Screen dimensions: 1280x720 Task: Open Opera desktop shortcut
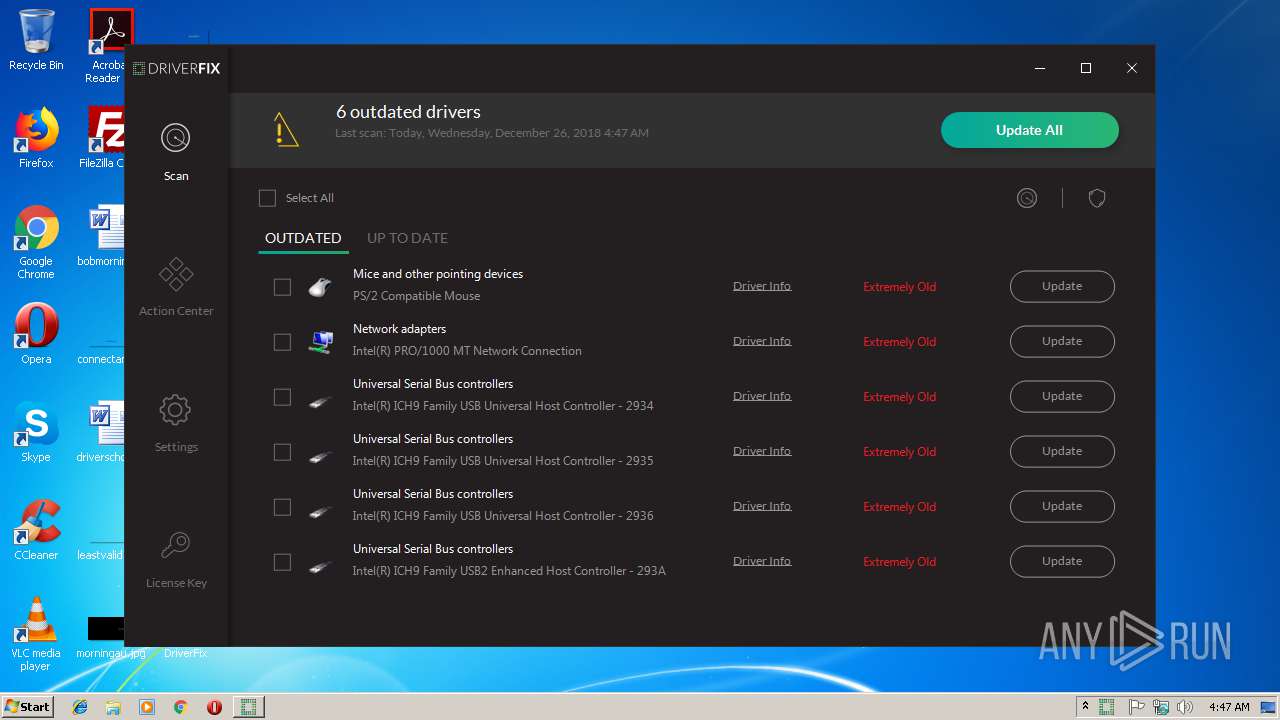click(x=36, y=333)
